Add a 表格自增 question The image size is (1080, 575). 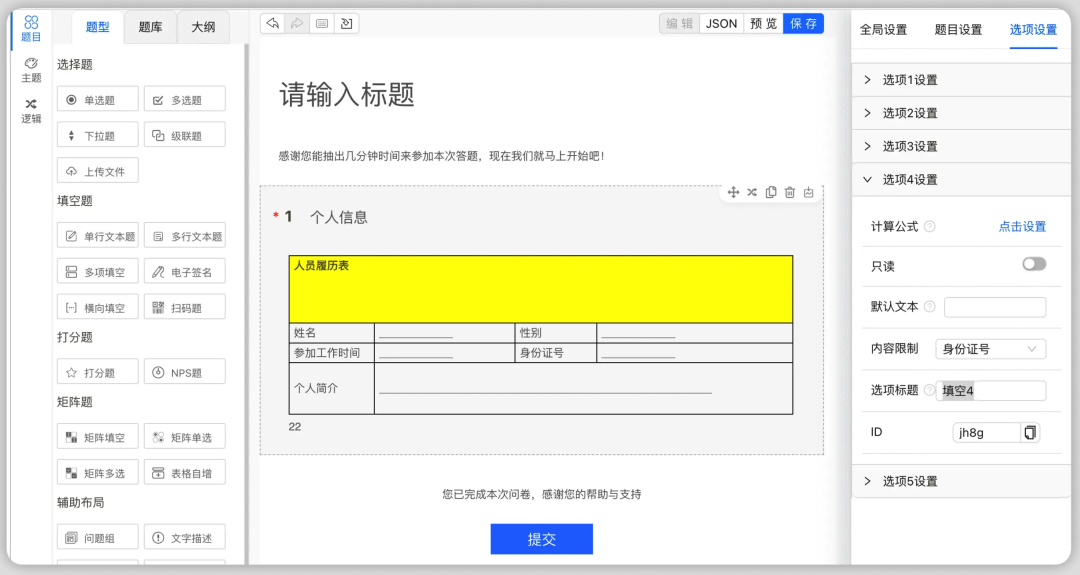pos(185,473)
